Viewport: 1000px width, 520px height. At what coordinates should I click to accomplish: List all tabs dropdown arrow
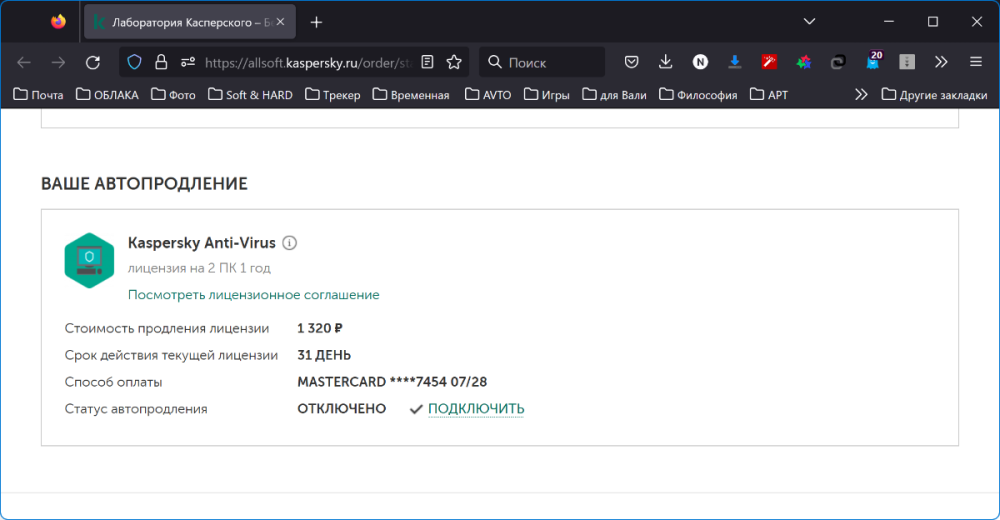coord(809,22)
